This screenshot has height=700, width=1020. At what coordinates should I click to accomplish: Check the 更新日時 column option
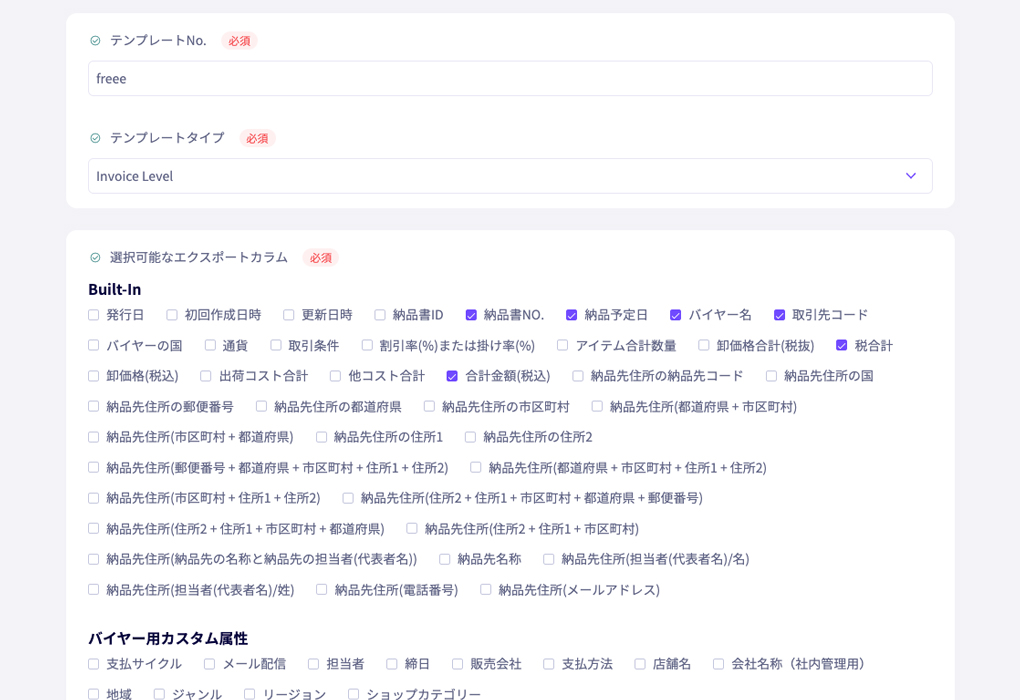pyautogui.click(x=289, y=315)
